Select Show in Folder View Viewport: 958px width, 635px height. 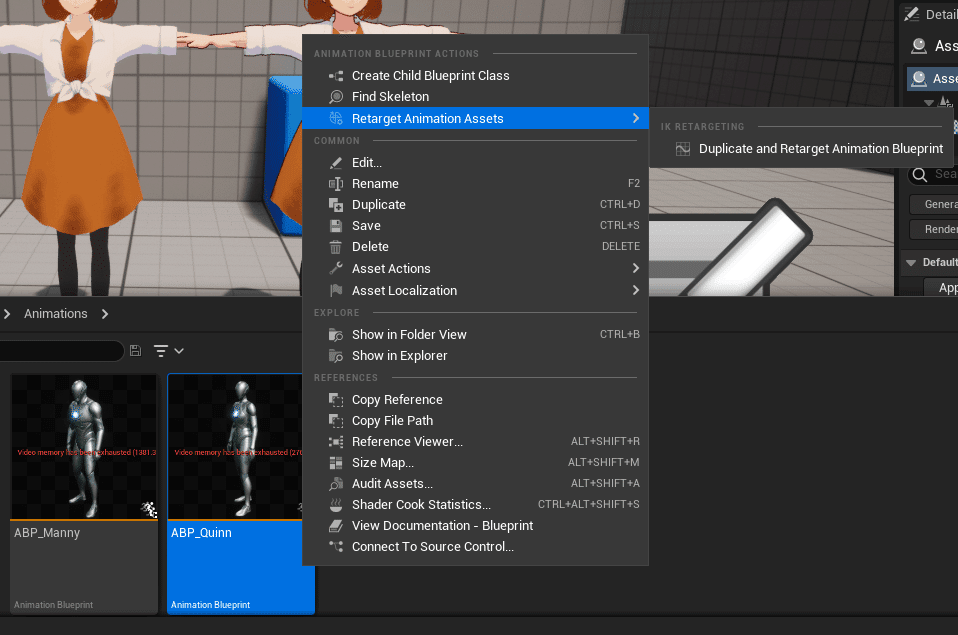pos(409,334)
